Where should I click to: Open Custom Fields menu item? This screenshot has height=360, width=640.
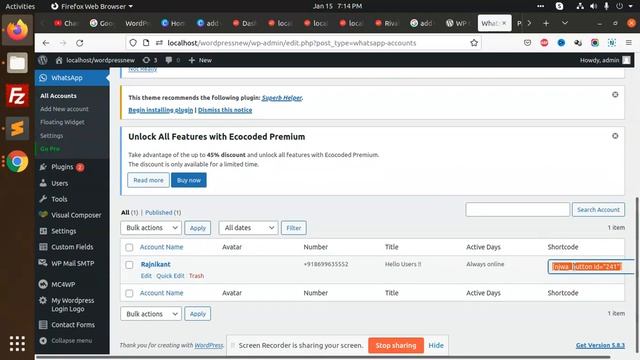[x=72, y=247]
